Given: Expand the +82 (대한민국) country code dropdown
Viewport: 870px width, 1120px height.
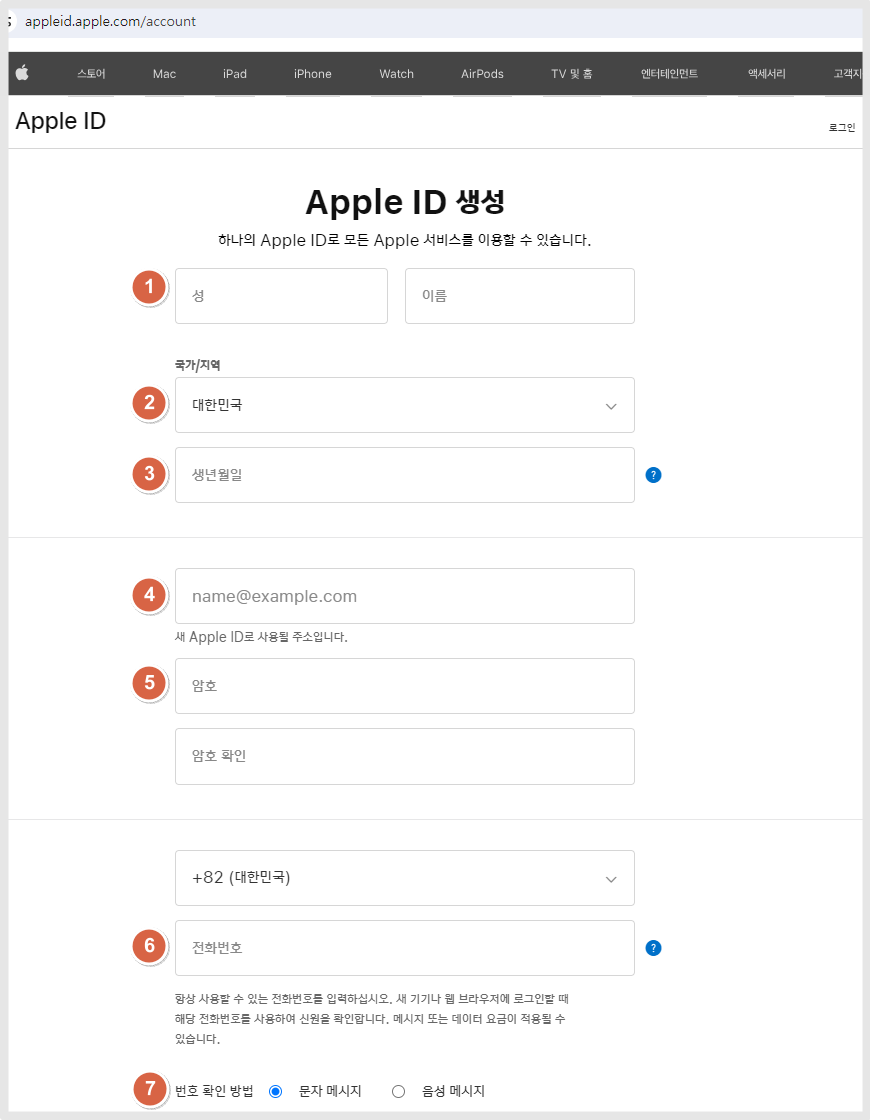Looking at the screenshot, I should 404,878.
